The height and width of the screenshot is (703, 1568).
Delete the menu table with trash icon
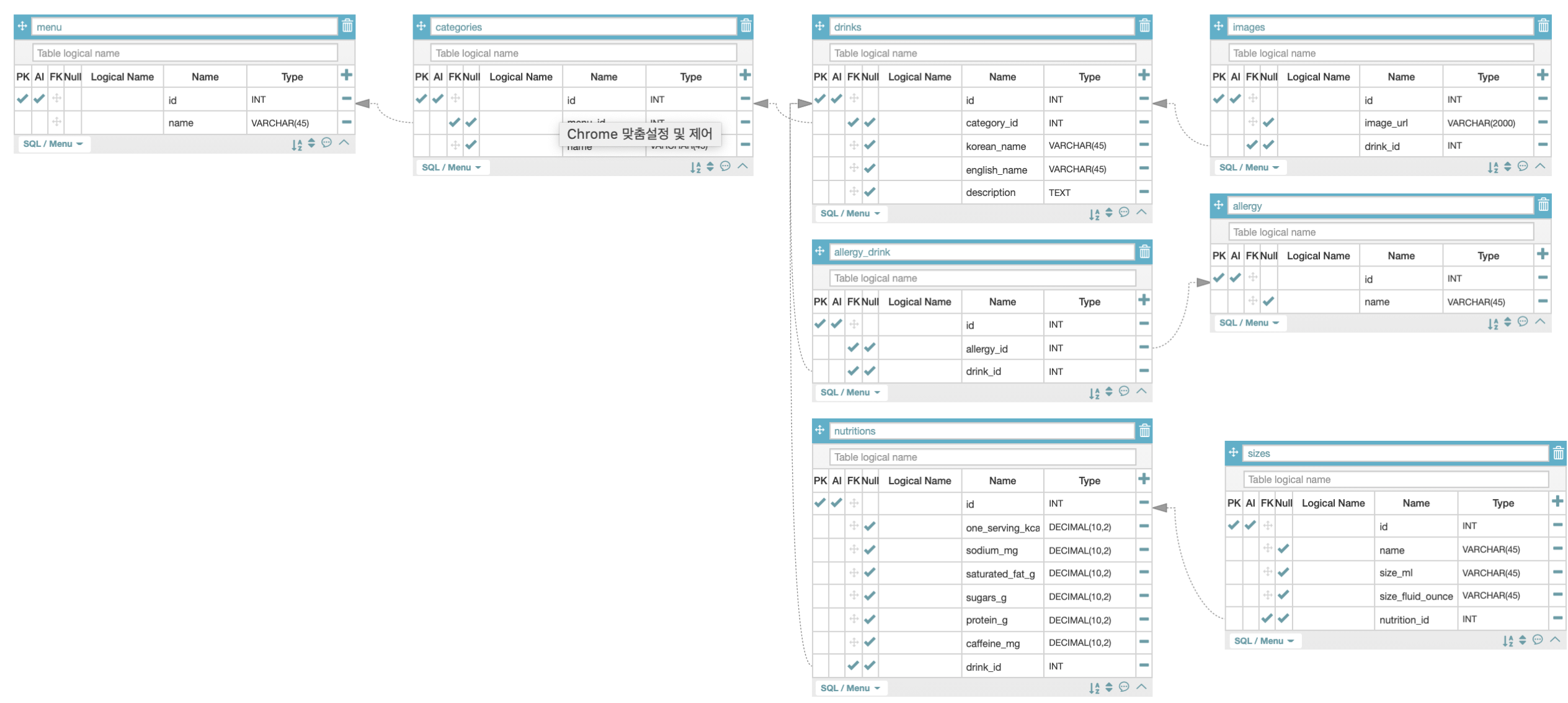347,26
